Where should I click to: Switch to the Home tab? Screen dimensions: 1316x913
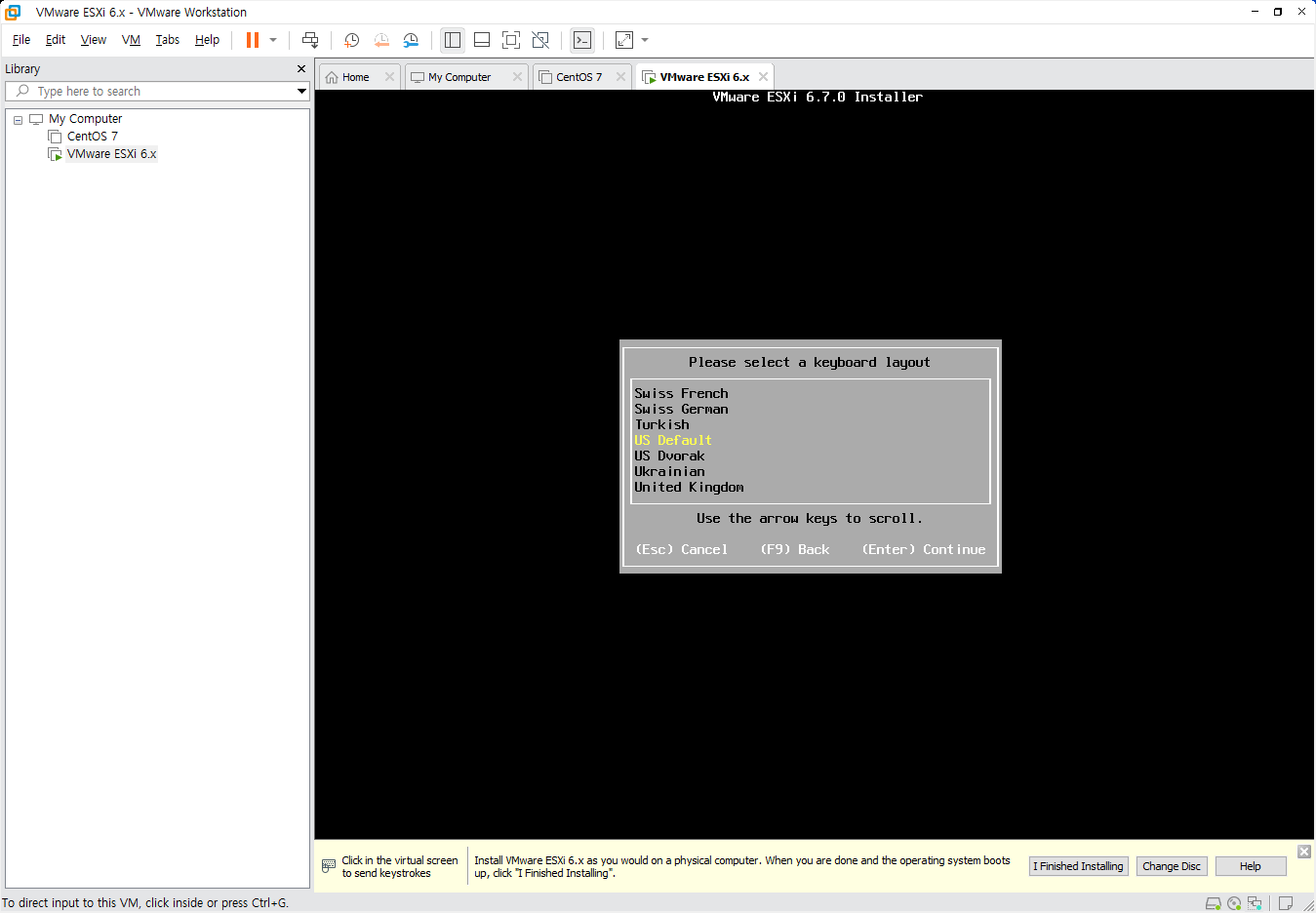tap(355, 77)
